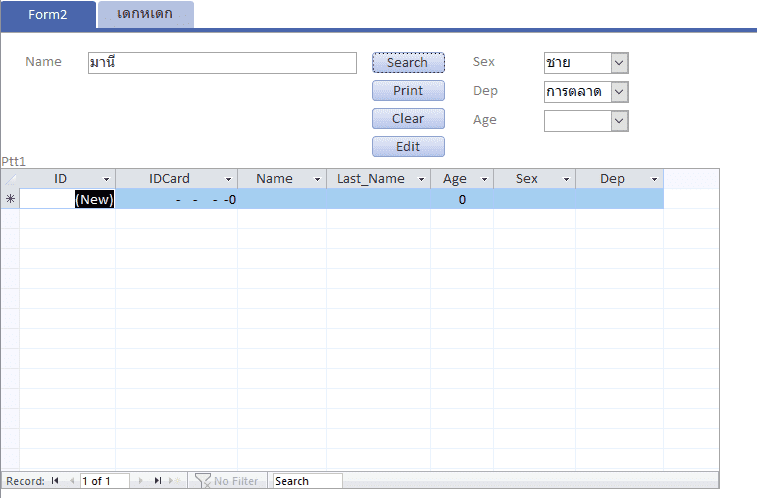Click the Ptt1 subform label
This screenshot has height=498, width=757.
click(14, 161)
